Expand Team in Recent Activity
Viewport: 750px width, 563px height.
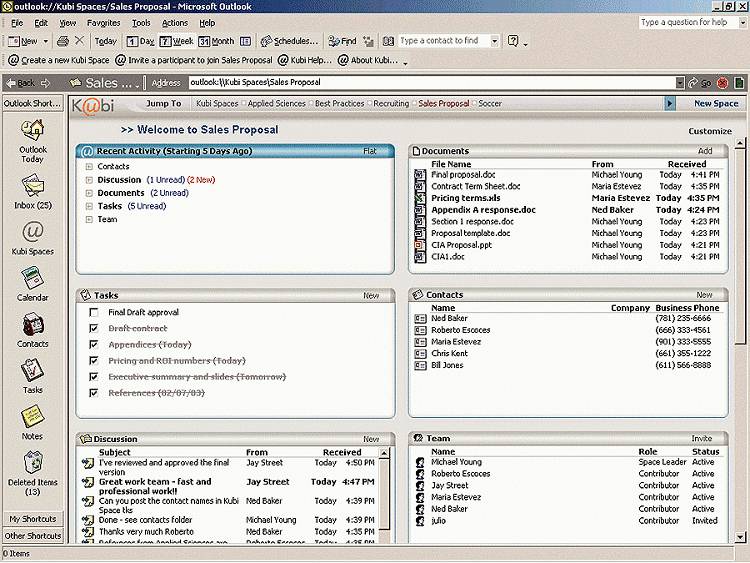[x=89, y=220]
